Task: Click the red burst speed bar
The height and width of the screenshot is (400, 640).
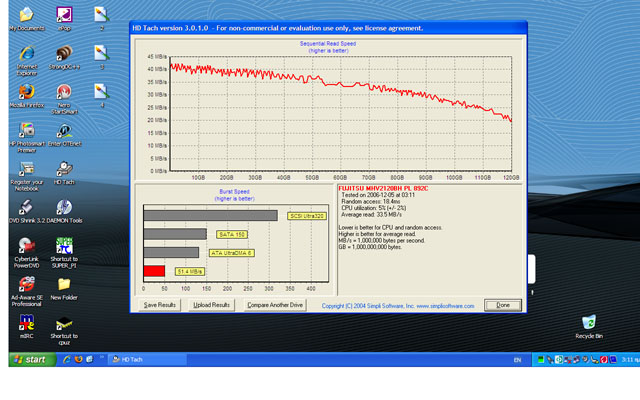Action: point(154,271)
